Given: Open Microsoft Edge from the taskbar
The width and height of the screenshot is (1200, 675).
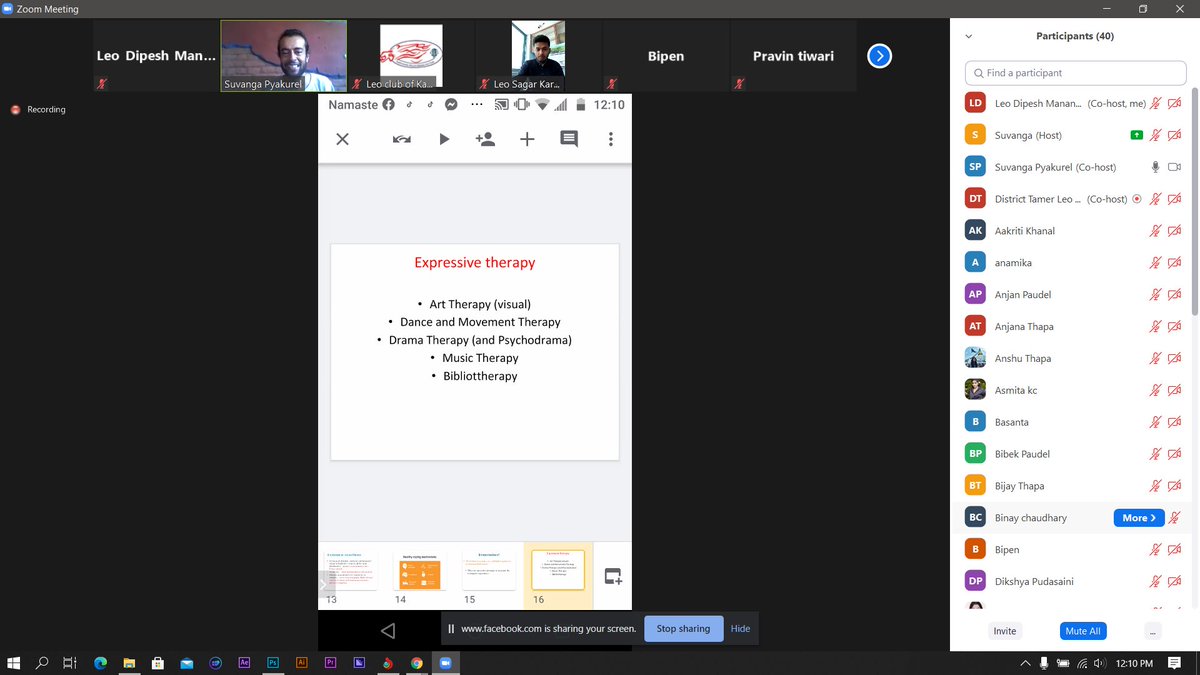Looking at the screenshot, I should point(100,662).
